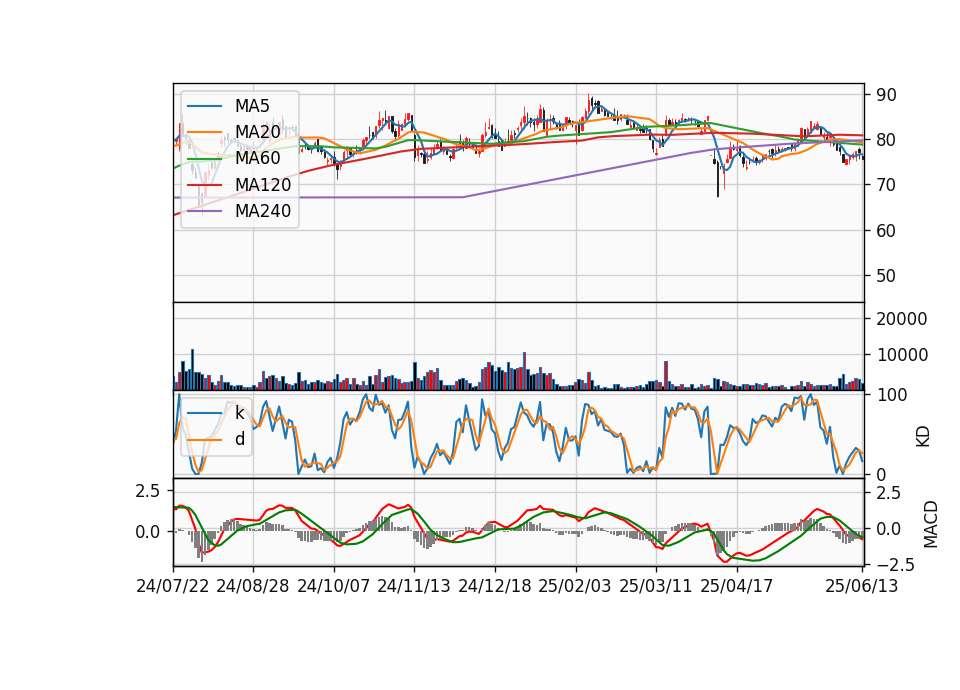Select the orange d line legend sample
The width and height of the screenshot is (960, 690).
[204, 440]
